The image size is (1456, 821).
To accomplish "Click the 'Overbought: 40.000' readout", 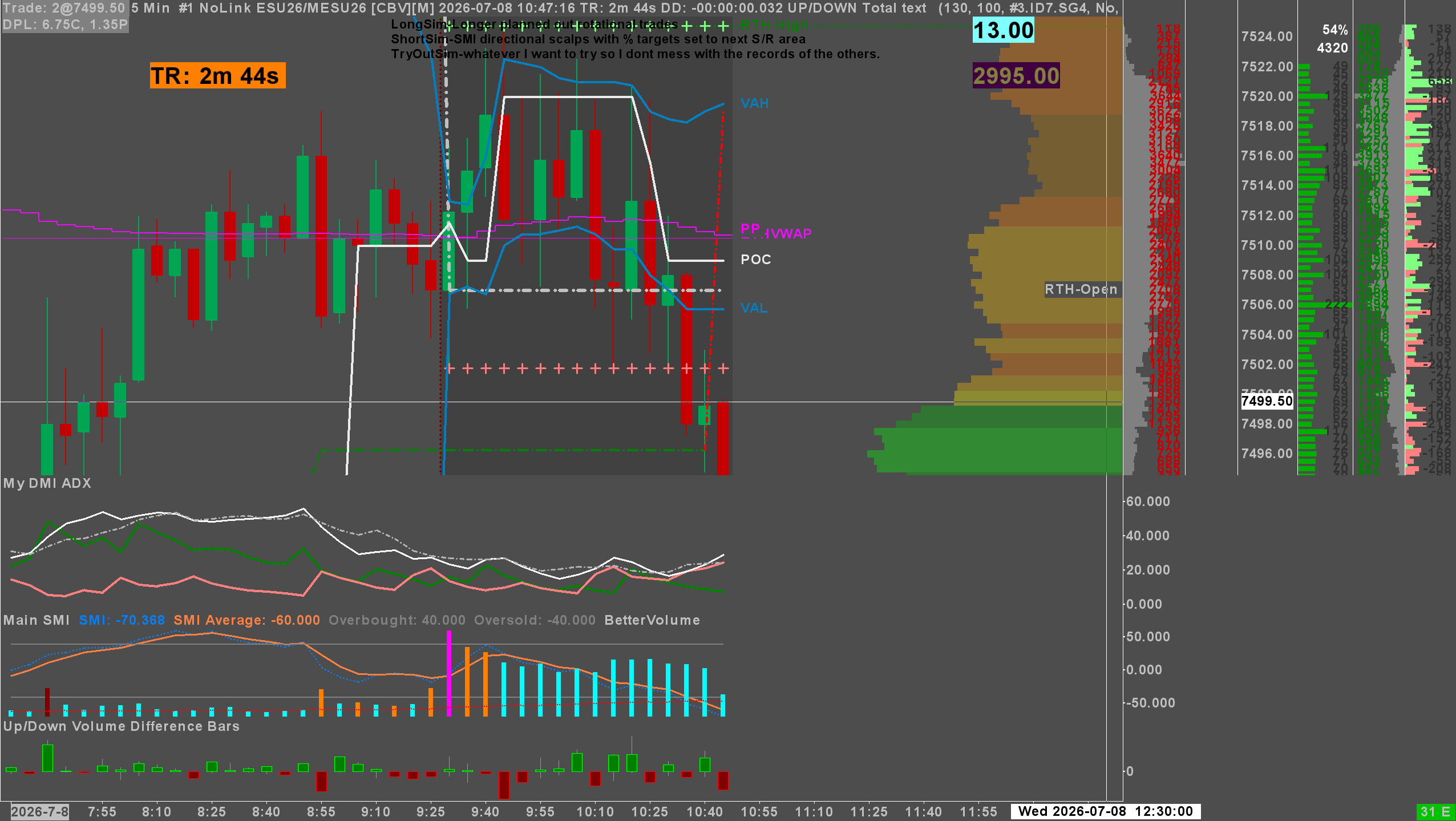I will 397,620.
